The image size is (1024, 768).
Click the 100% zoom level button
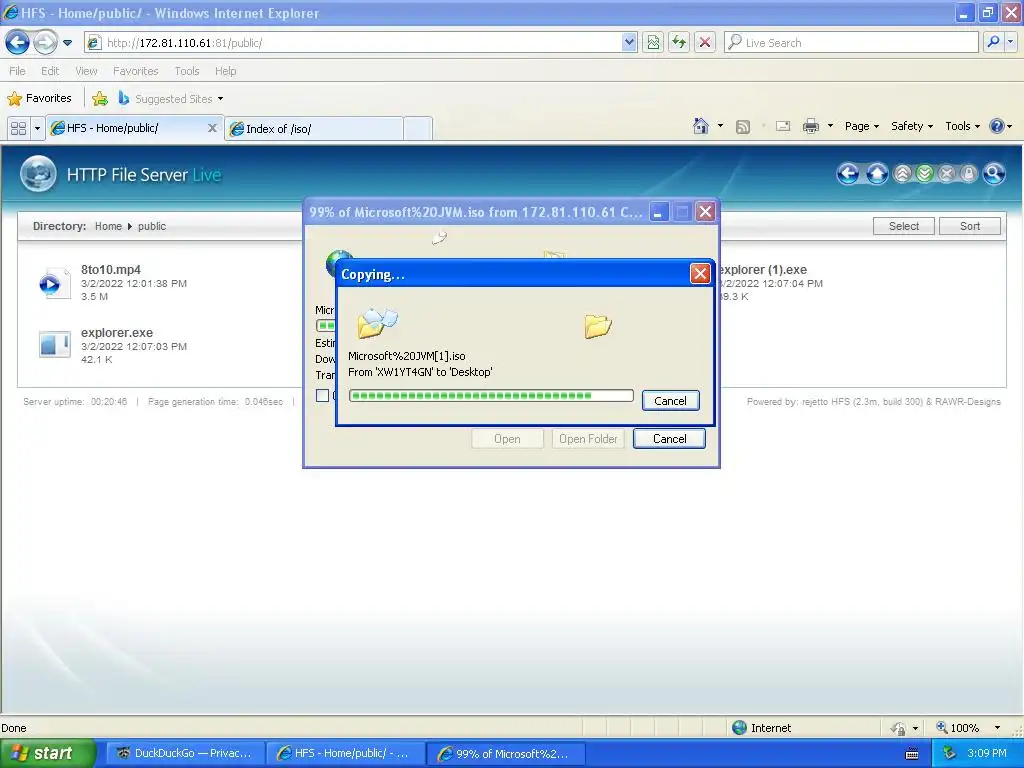(x=957, y=728)
